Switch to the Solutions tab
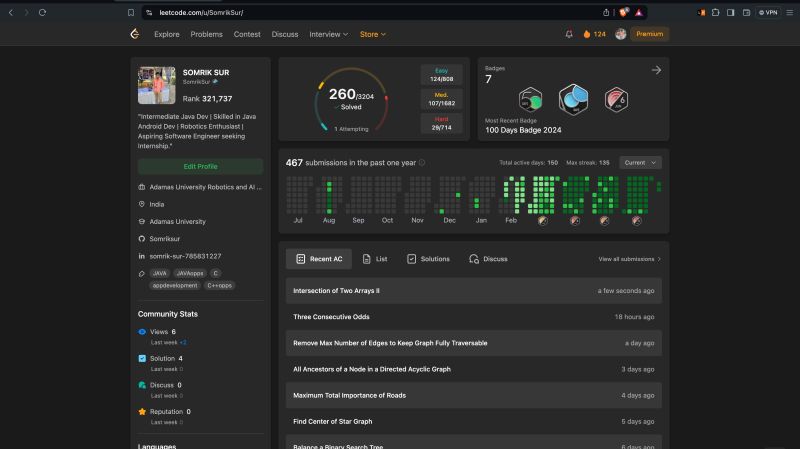This screenshot has width=800, height=449. pos(428,259)
